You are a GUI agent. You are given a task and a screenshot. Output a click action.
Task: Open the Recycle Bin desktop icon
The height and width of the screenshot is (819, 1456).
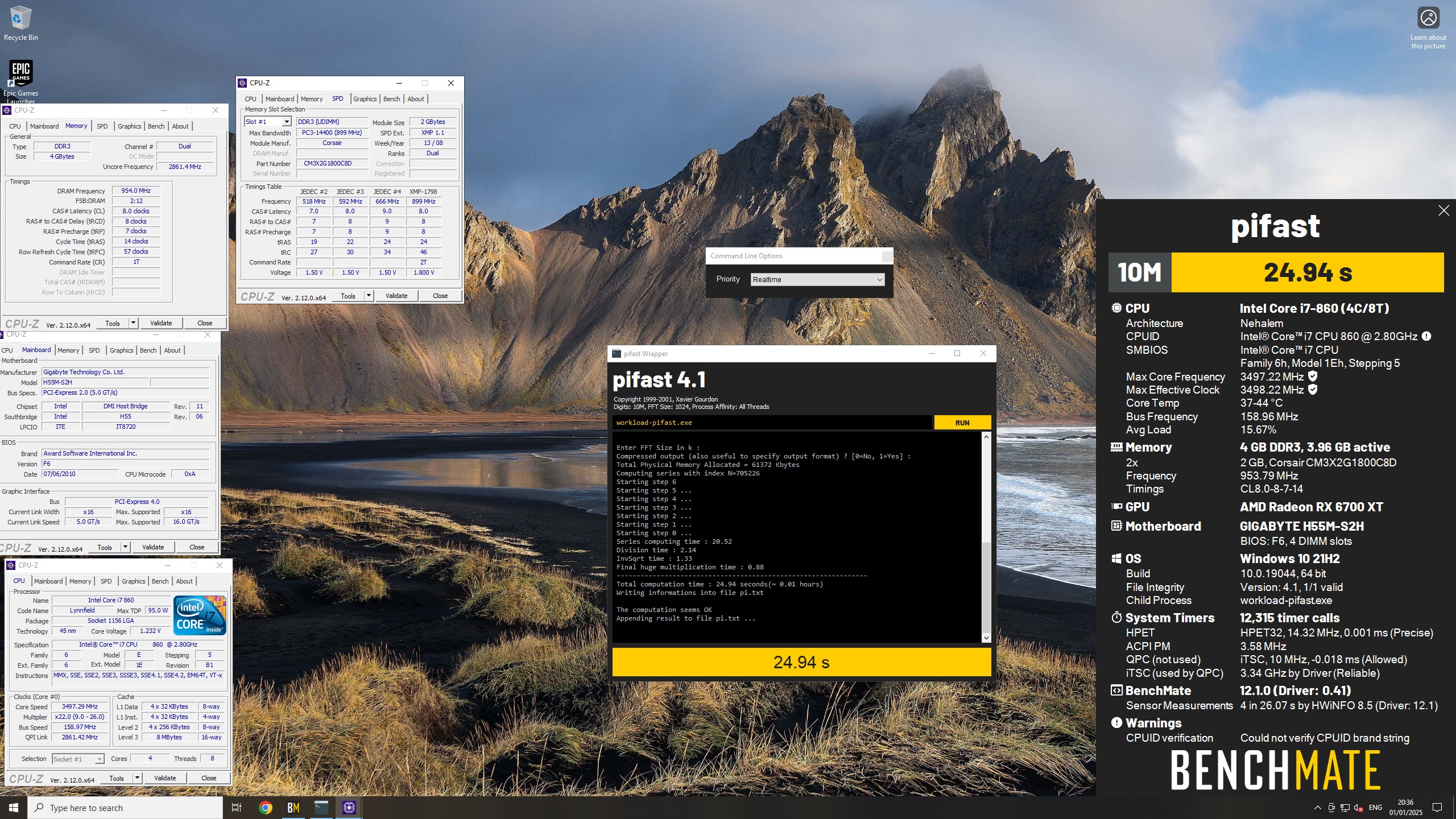coord(20,23)
